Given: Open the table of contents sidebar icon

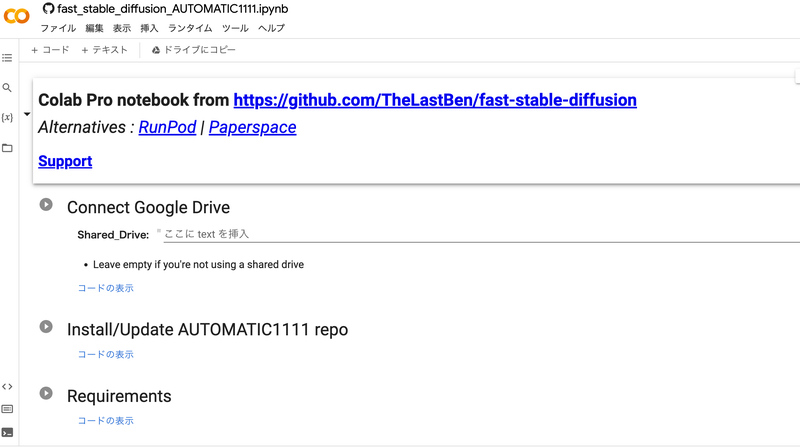Looking at the screenshot, I should point(7,58).
